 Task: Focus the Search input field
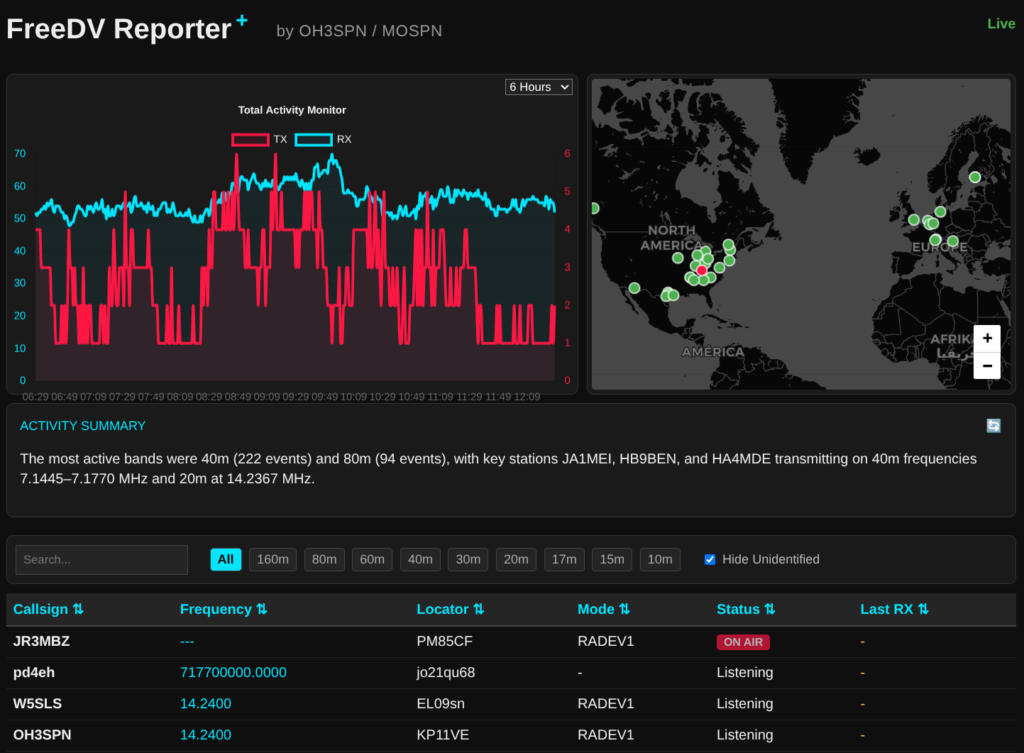tap(102, 560)
